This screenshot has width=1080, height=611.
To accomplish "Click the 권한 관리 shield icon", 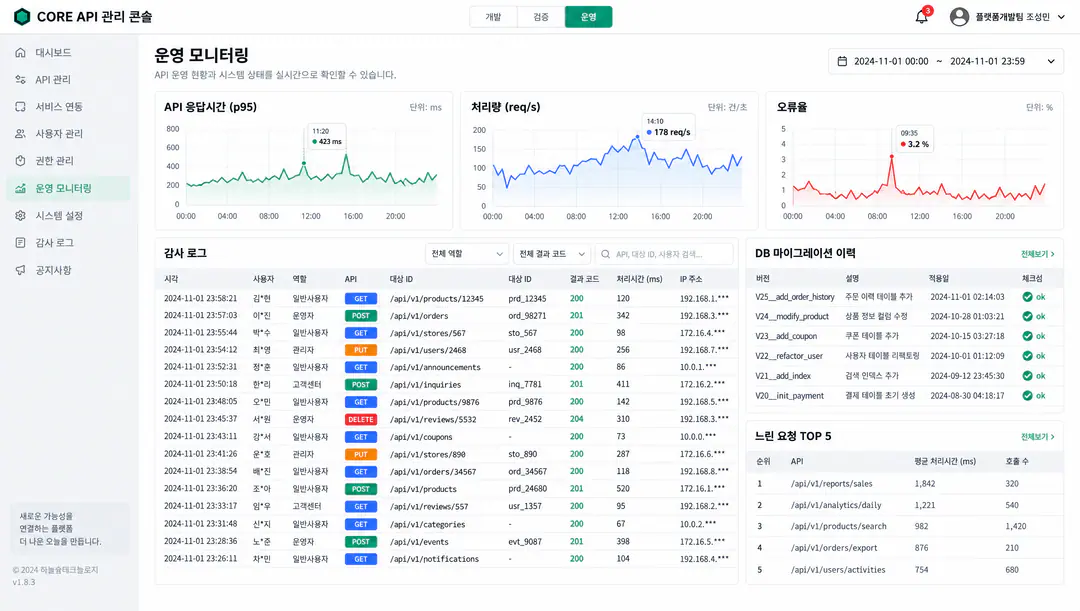I will (21, 160).
